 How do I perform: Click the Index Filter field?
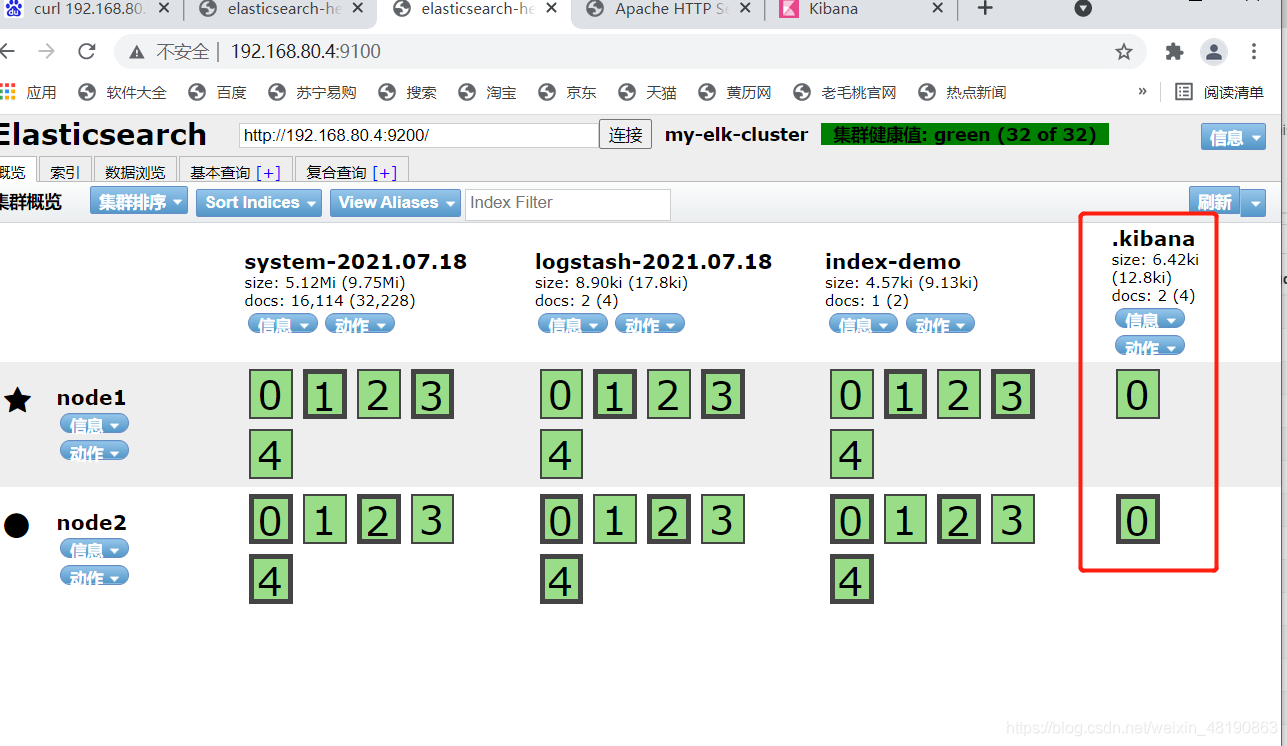568,203
